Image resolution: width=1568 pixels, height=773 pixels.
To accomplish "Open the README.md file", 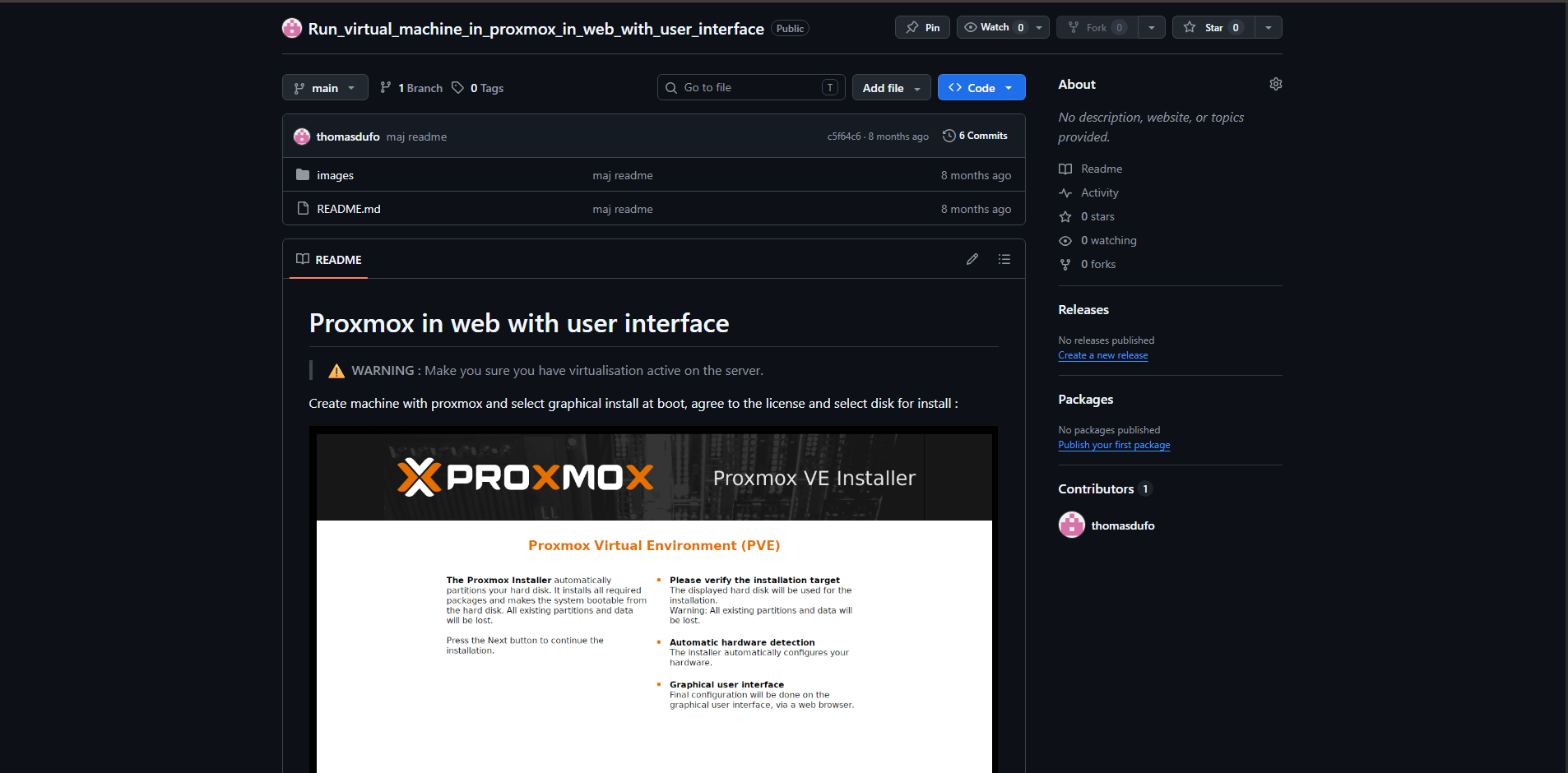I will 349,209.
